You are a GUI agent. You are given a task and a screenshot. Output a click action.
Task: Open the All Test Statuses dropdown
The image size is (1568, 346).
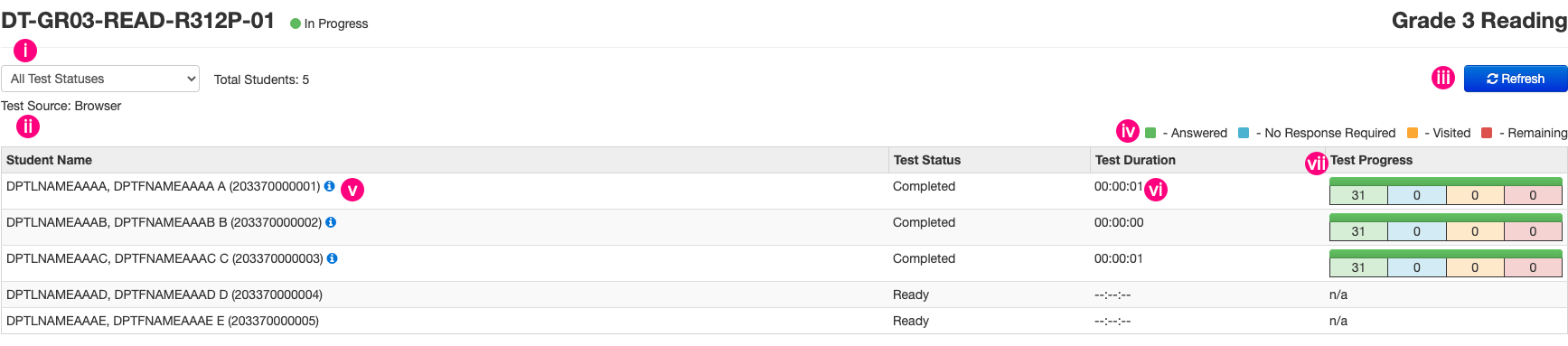point(100,79)
